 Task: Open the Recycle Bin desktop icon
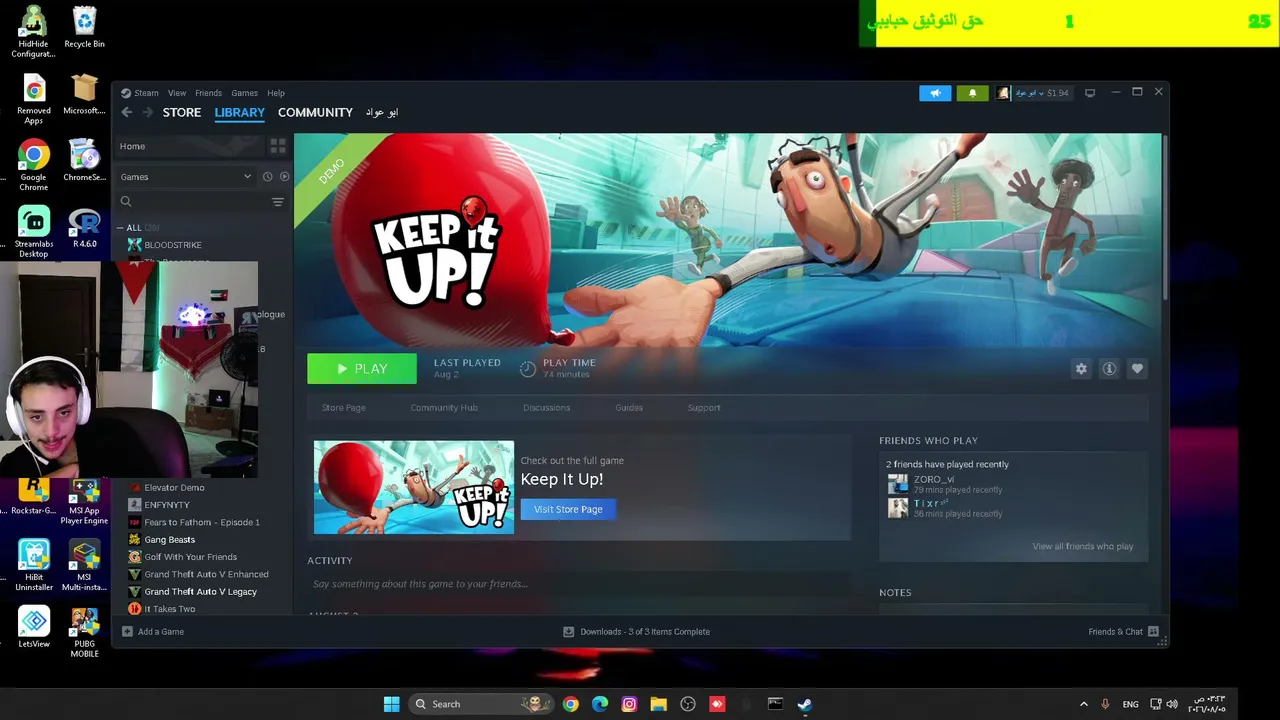pyautogui.click(x=84, y=27)
